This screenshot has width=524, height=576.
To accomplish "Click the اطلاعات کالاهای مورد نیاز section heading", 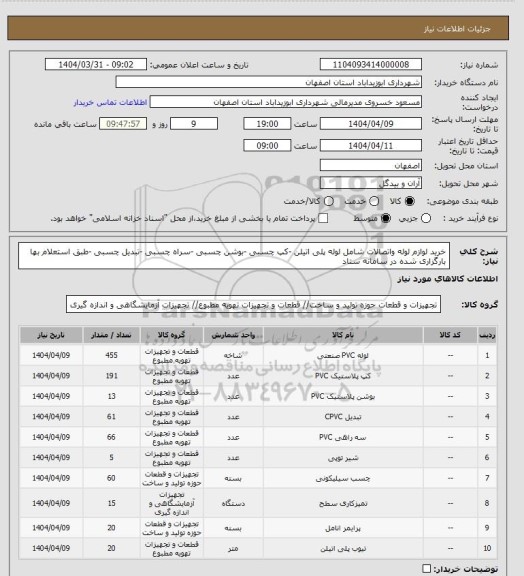I will 448,279.
